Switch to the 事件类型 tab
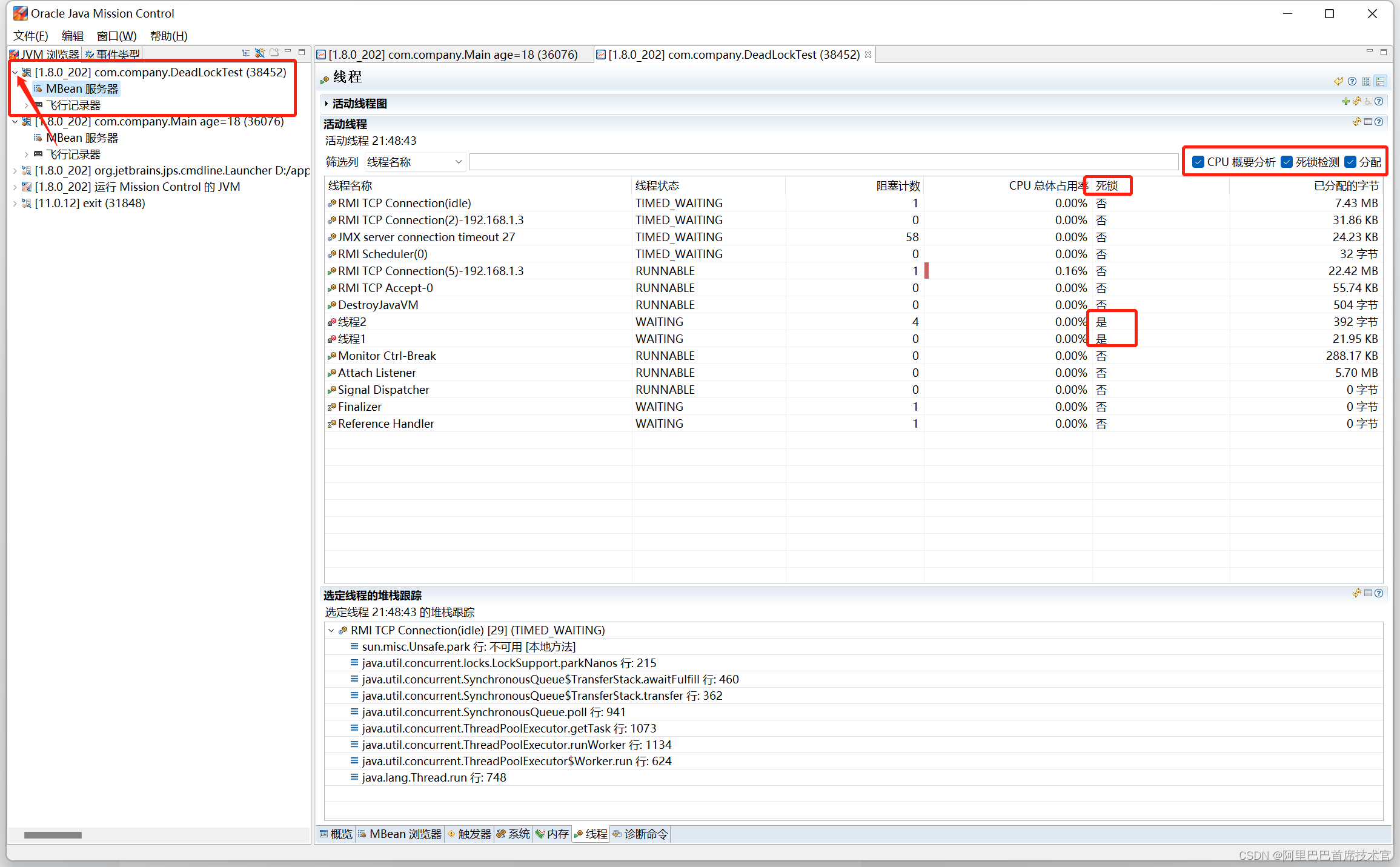 pos(113,55)
